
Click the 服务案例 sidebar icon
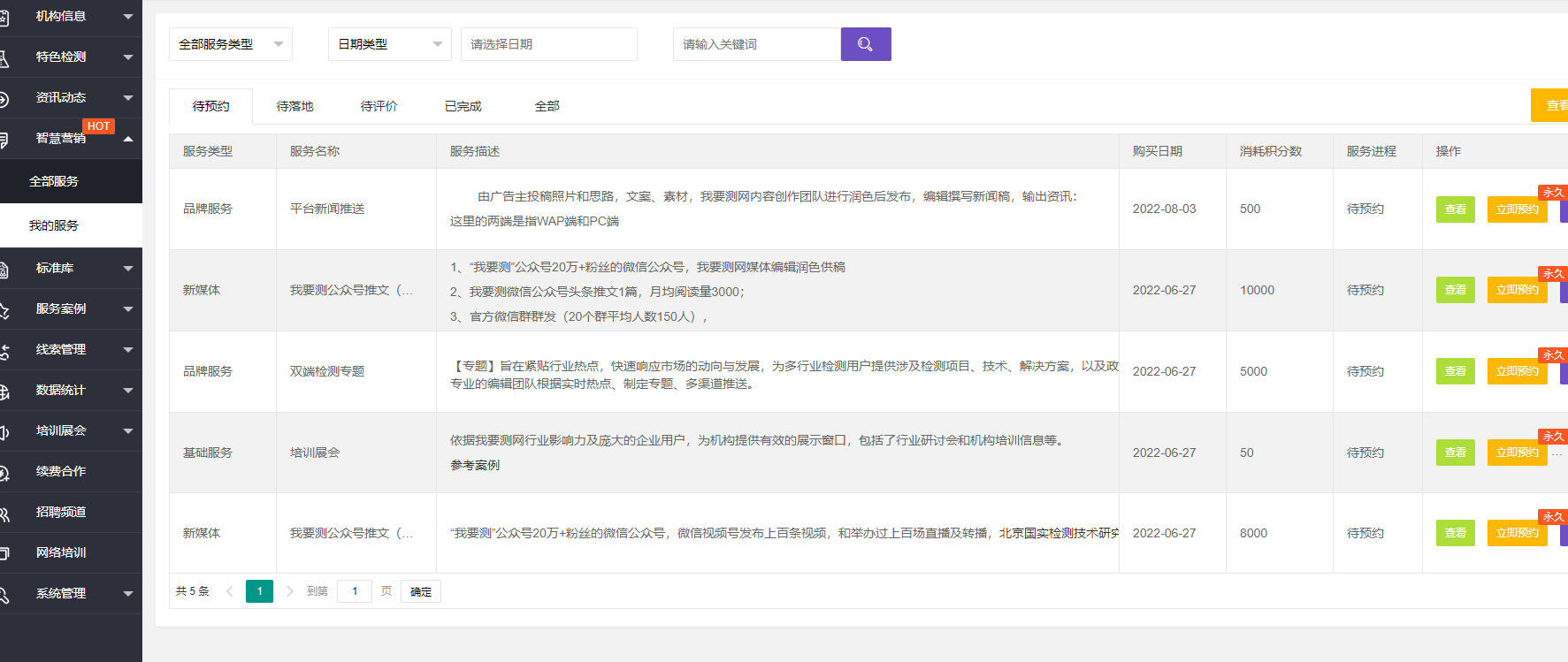(x=4, y=310)
